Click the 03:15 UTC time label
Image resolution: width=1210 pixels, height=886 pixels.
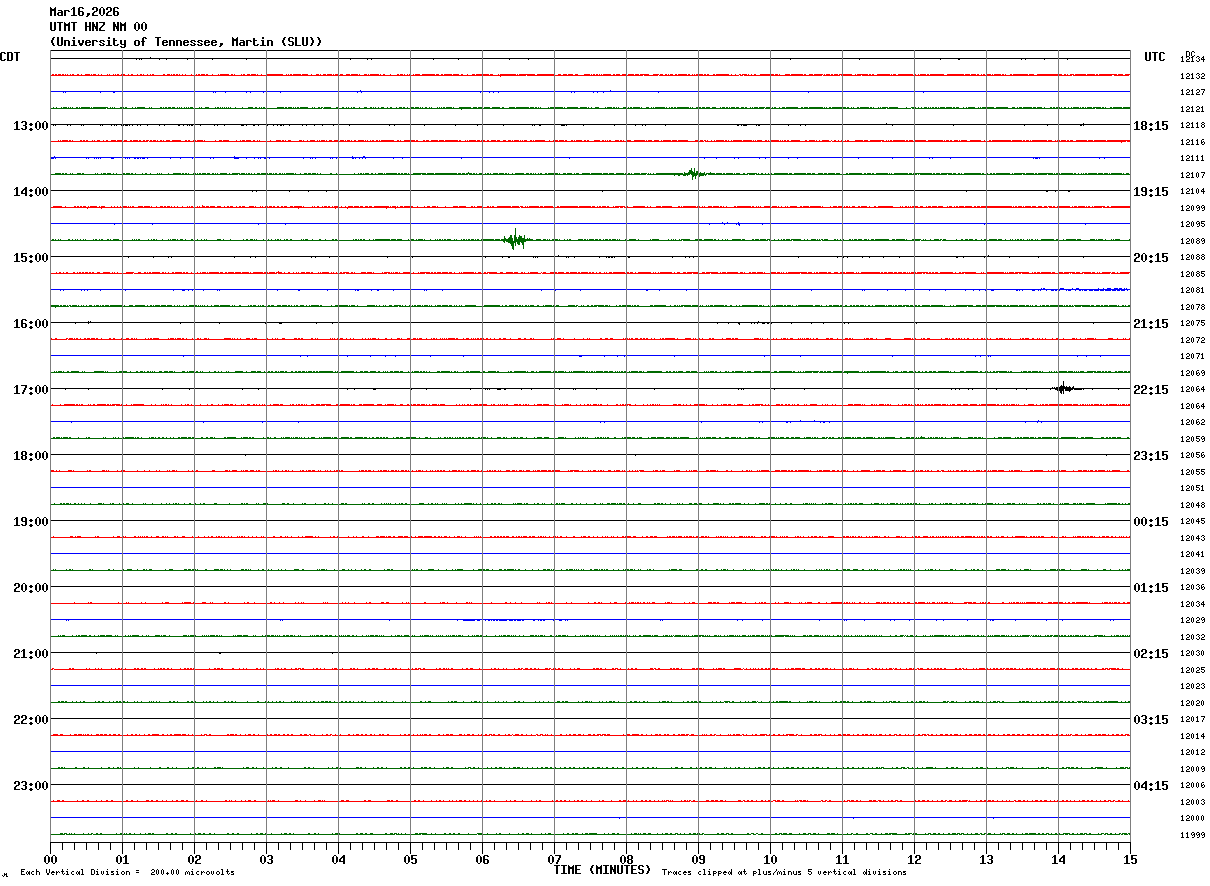(1151, 719)
